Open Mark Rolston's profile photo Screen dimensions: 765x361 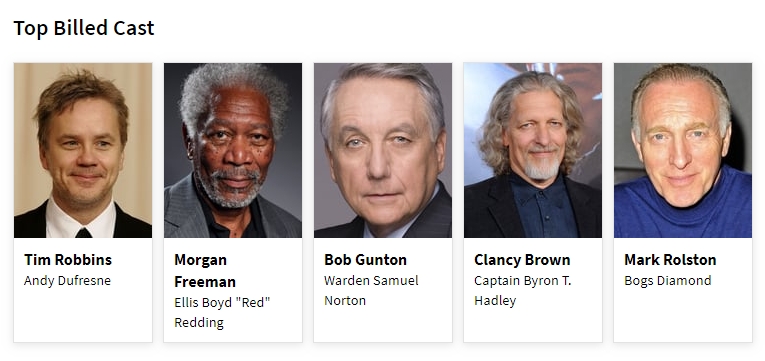tap(683, 150)
